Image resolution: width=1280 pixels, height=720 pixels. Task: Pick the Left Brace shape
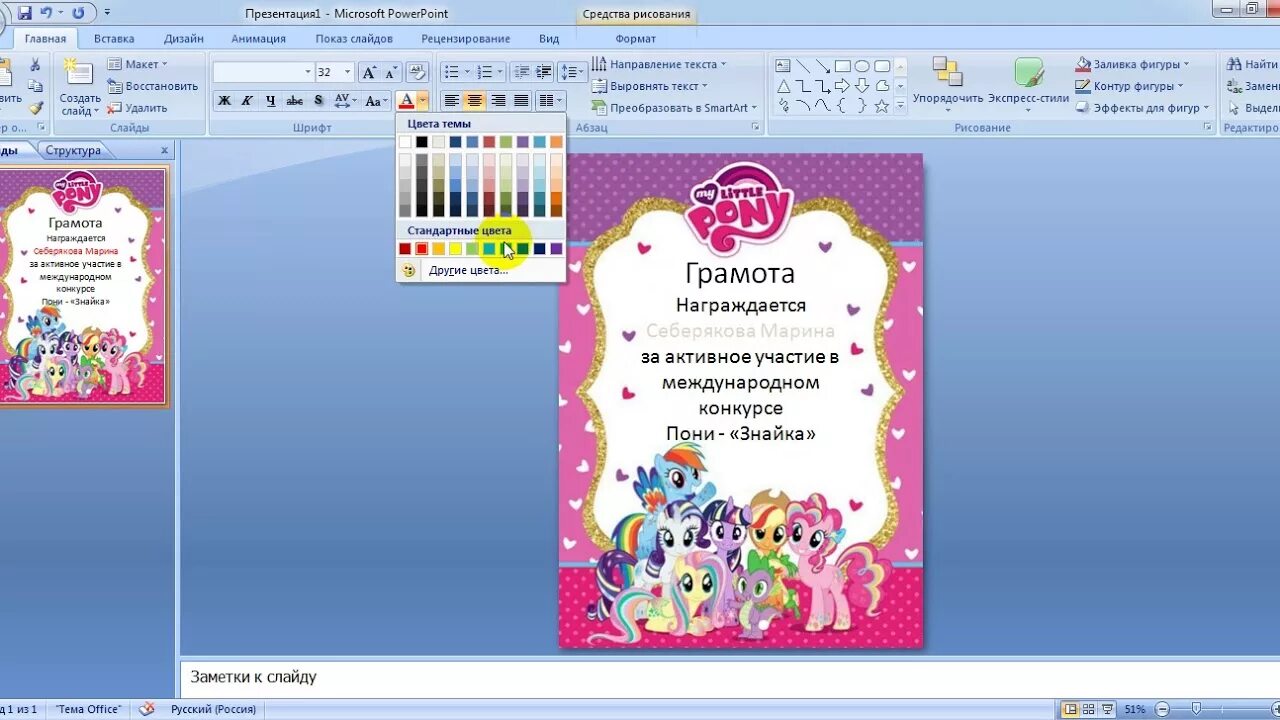pos(843,105)
